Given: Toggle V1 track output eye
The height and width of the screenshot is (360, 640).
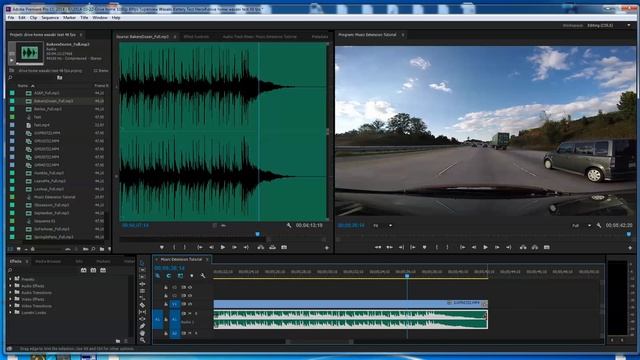Looking at the screenshot, I should (x=190, y=304).
